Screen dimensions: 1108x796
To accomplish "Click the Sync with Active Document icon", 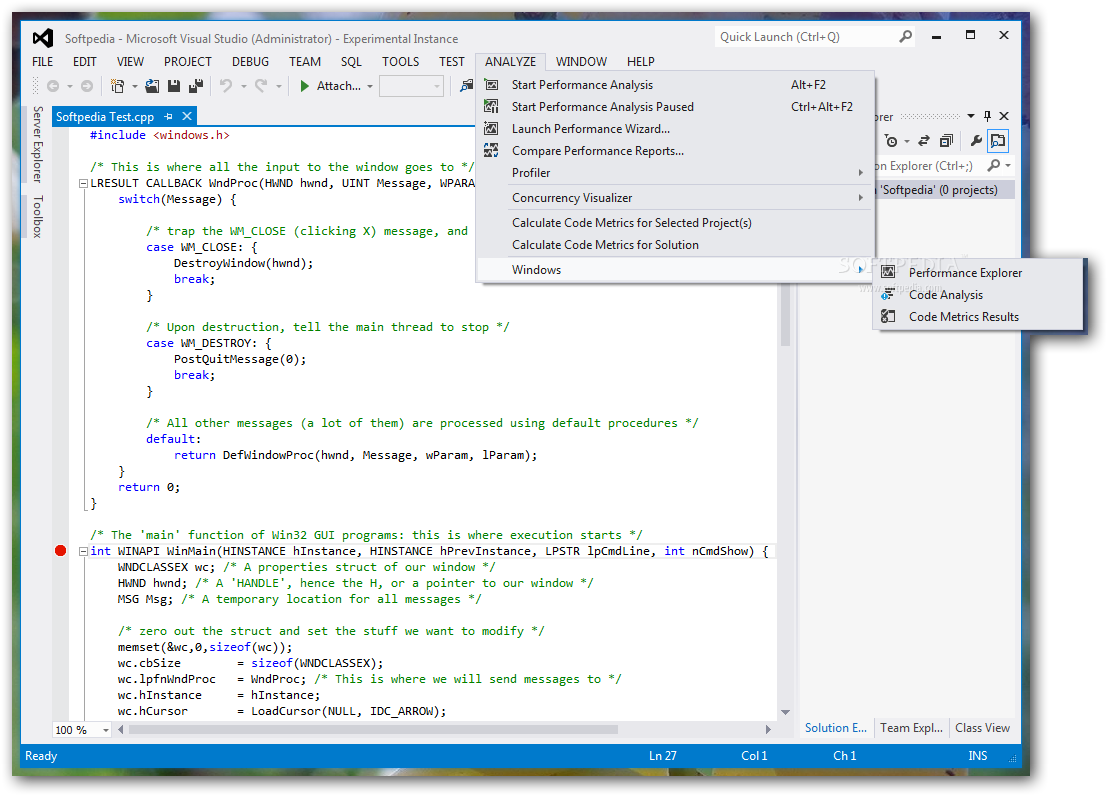I will [x=924, y=141].
